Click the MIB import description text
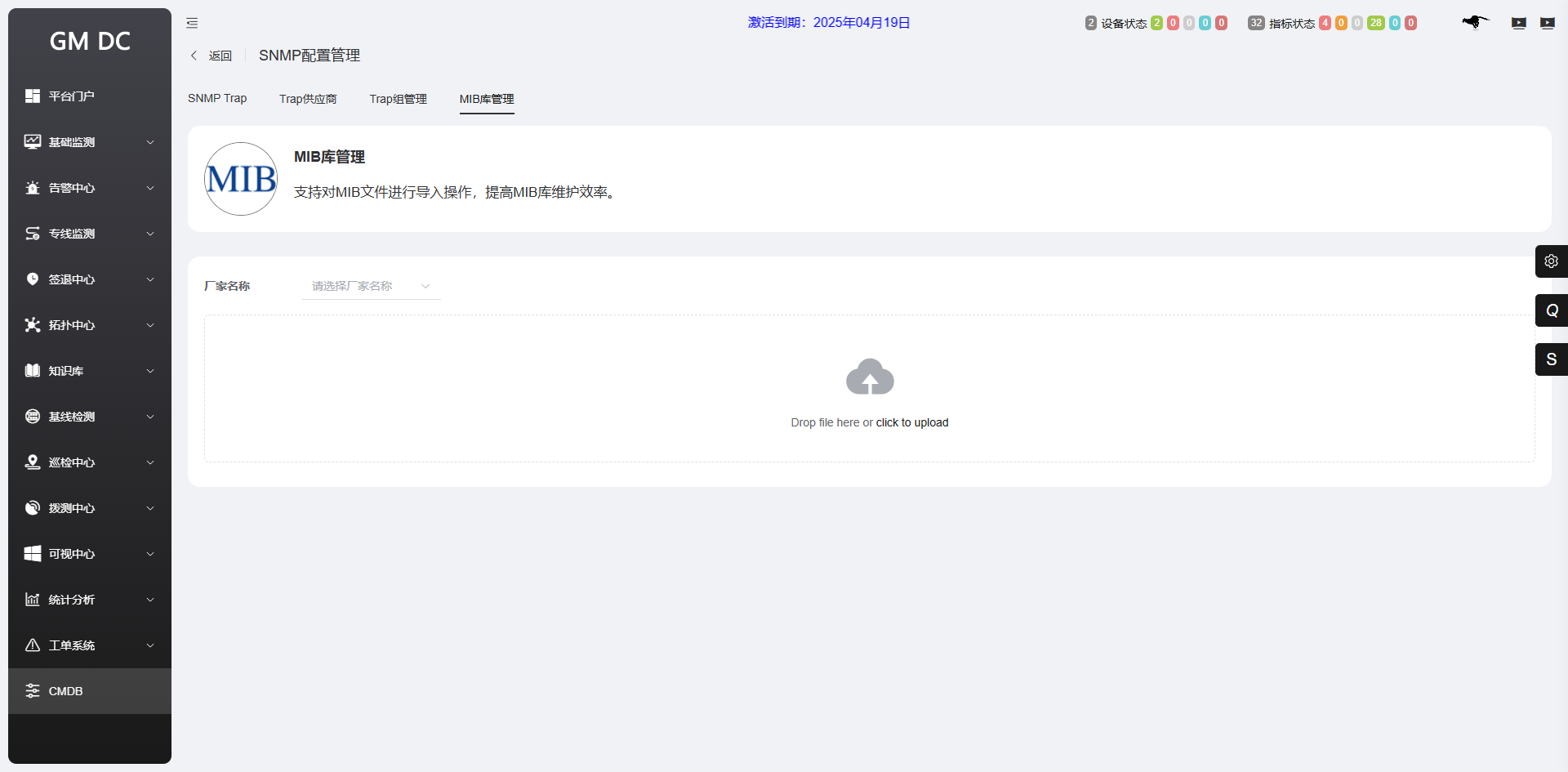The height and width of the screenshot is (772, 1568). click(x=456, y=192)
